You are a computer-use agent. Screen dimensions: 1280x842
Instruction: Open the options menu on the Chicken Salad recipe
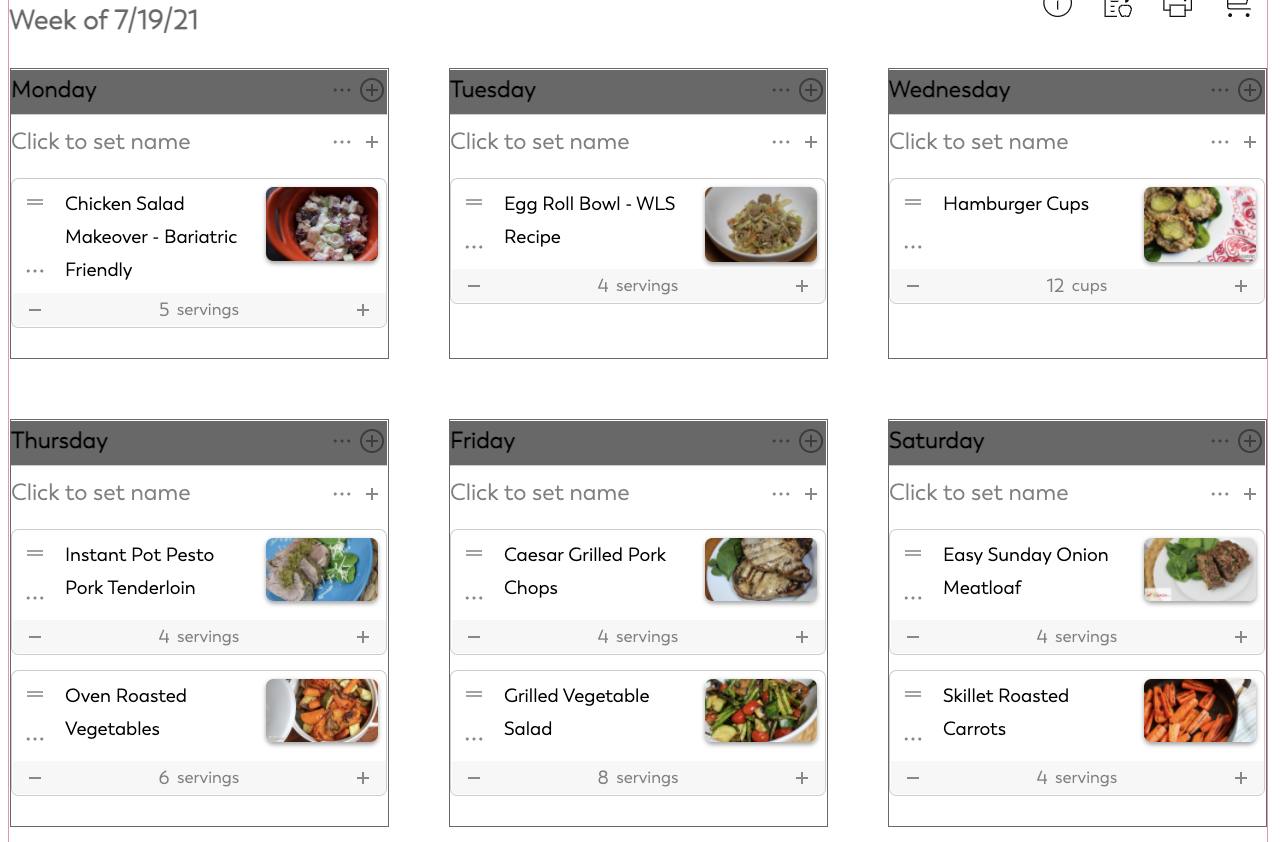click(x=34, y=269)
